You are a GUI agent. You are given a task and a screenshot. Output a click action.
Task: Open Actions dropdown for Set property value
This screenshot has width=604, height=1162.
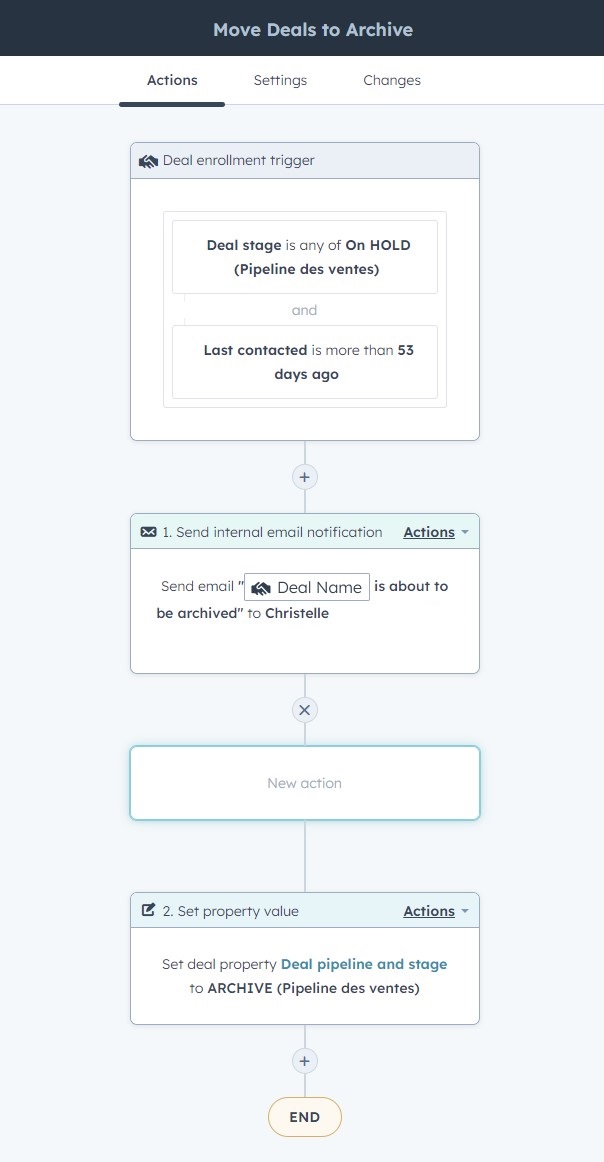pos(436,911)
